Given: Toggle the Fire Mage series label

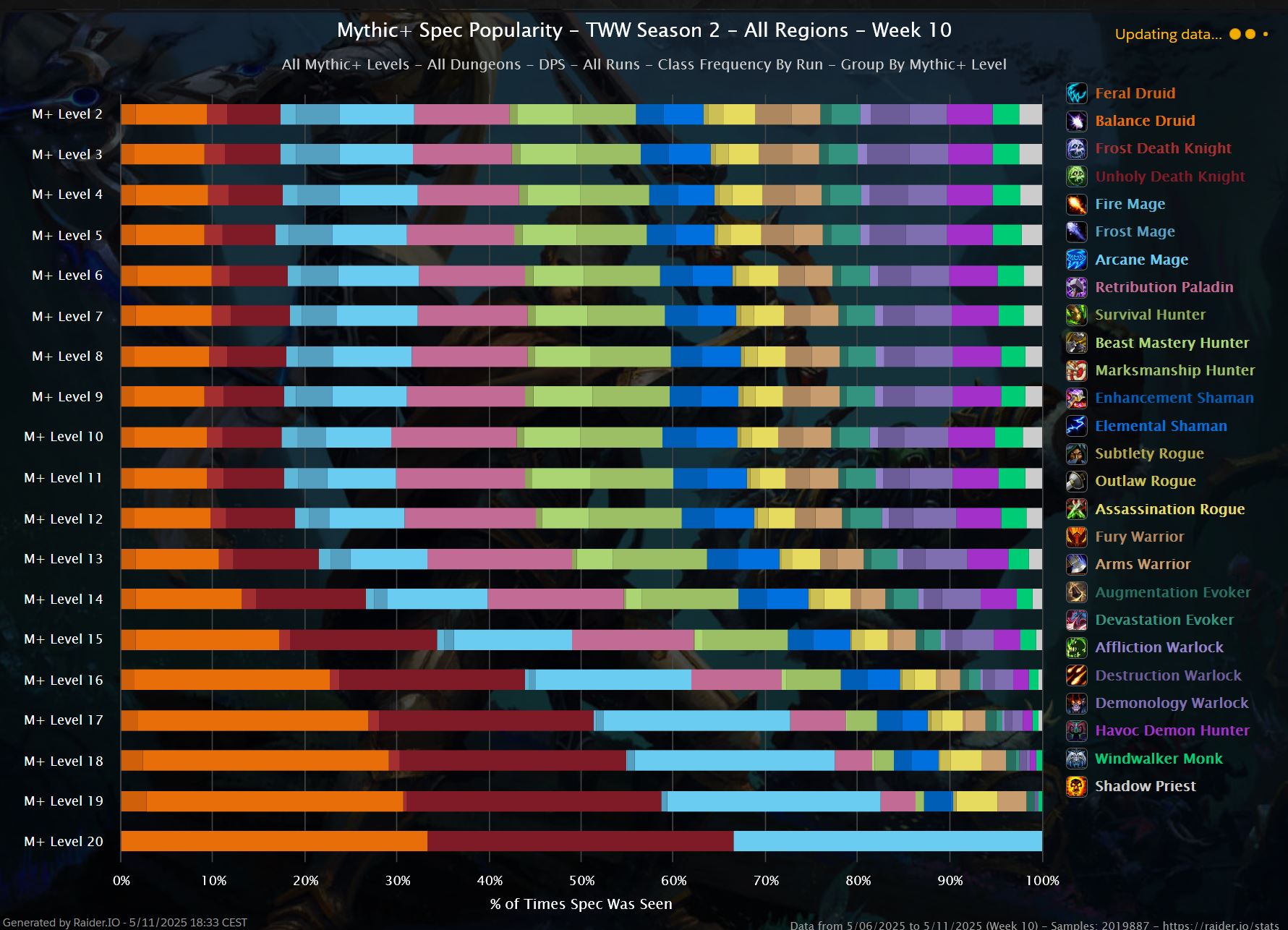Looking at the screenshot, I should click(1130, 204).
